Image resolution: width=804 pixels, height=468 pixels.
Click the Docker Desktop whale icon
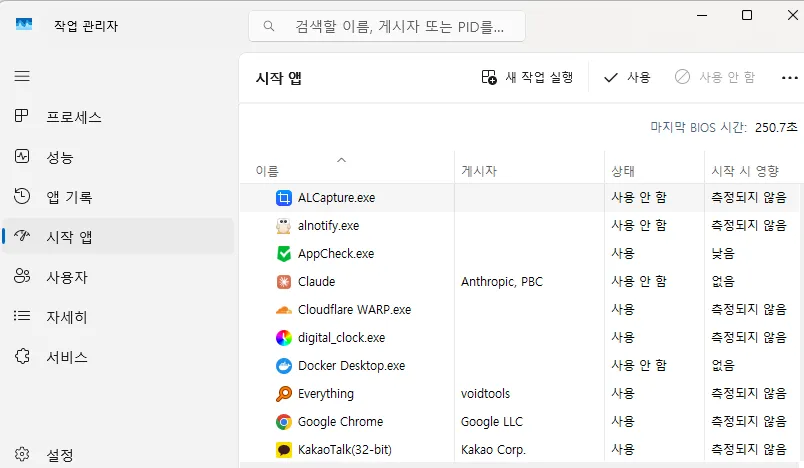pyautogui.click(x=284, y=366)
